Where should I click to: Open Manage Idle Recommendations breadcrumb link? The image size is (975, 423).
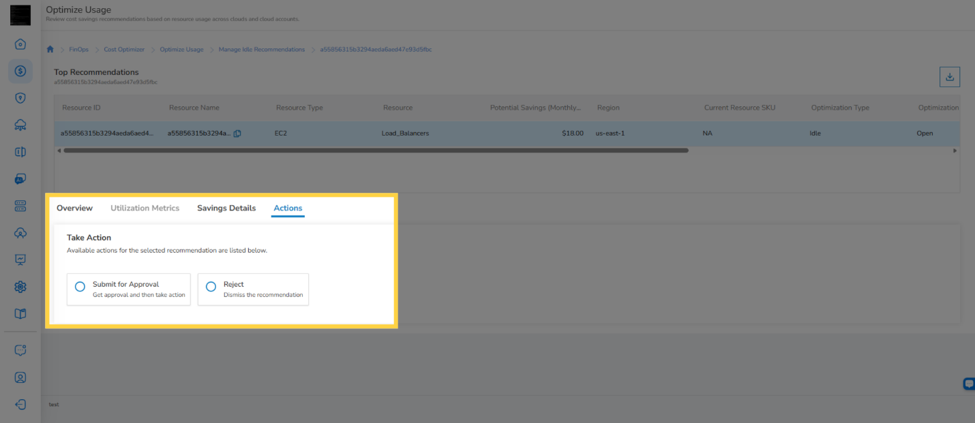click(x=262, y=49)
